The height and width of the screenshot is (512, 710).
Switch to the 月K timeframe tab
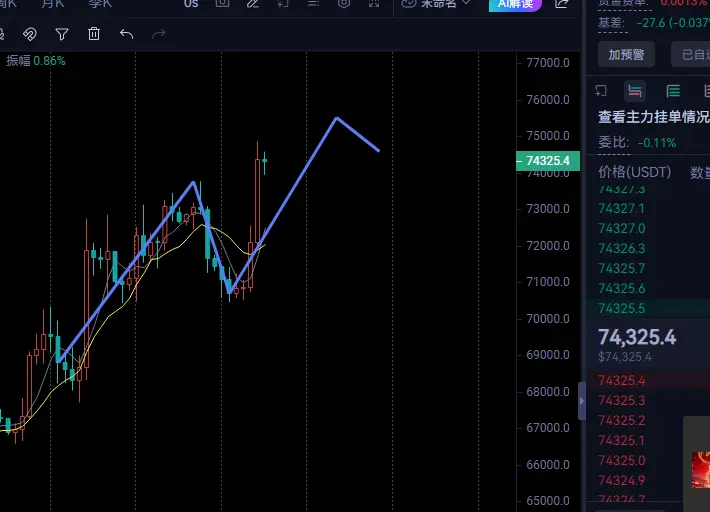[x=53, y=4]
